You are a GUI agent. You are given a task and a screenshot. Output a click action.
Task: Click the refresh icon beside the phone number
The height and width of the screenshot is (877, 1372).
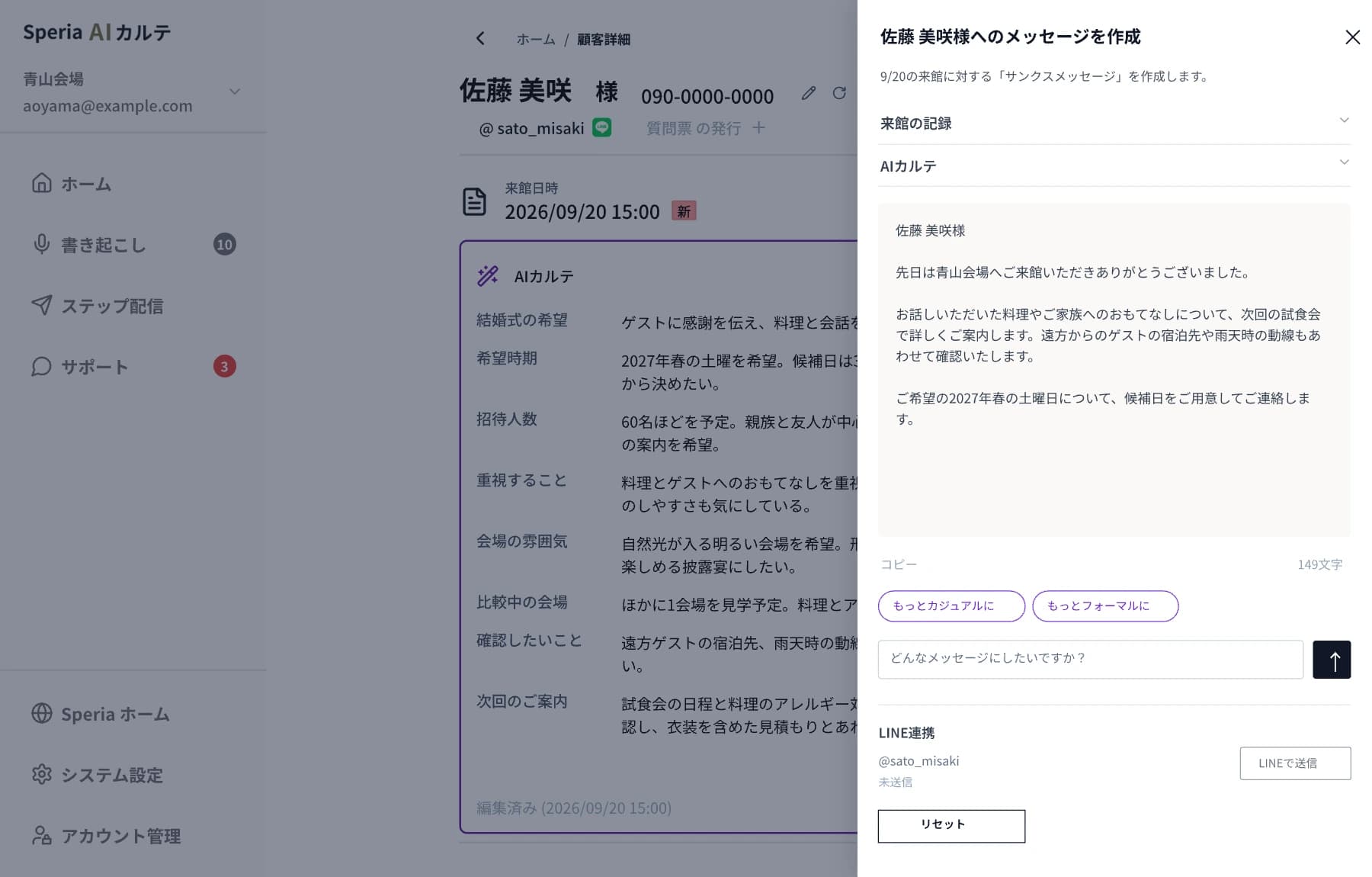point(839,93)
